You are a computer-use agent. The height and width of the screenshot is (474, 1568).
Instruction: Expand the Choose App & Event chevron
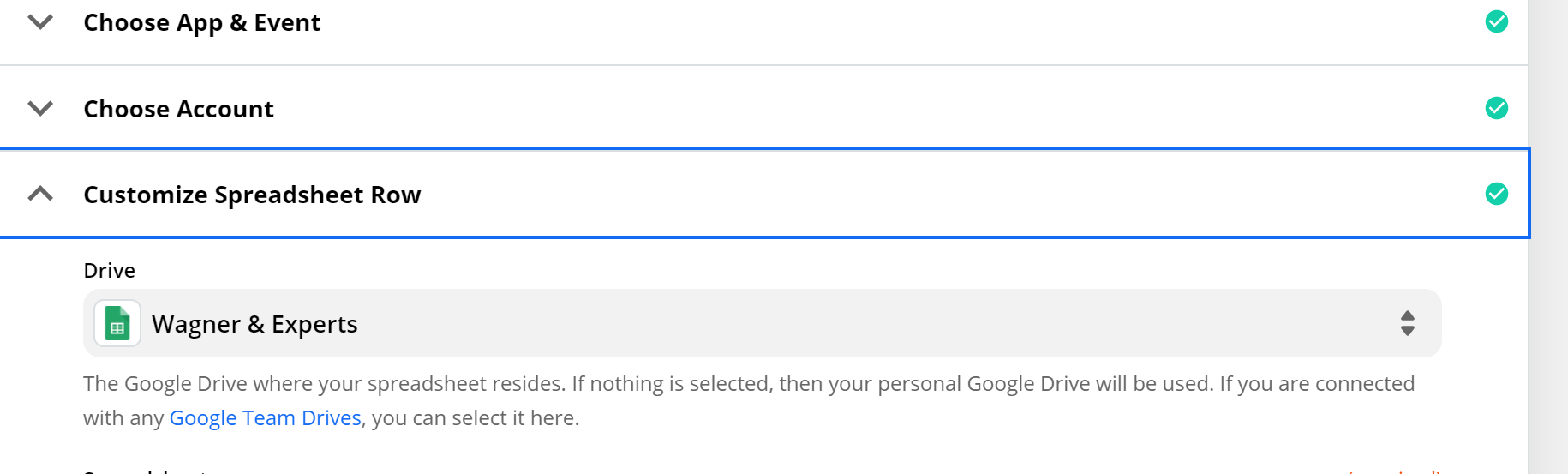pyautogui.click(x=40, y=21)
